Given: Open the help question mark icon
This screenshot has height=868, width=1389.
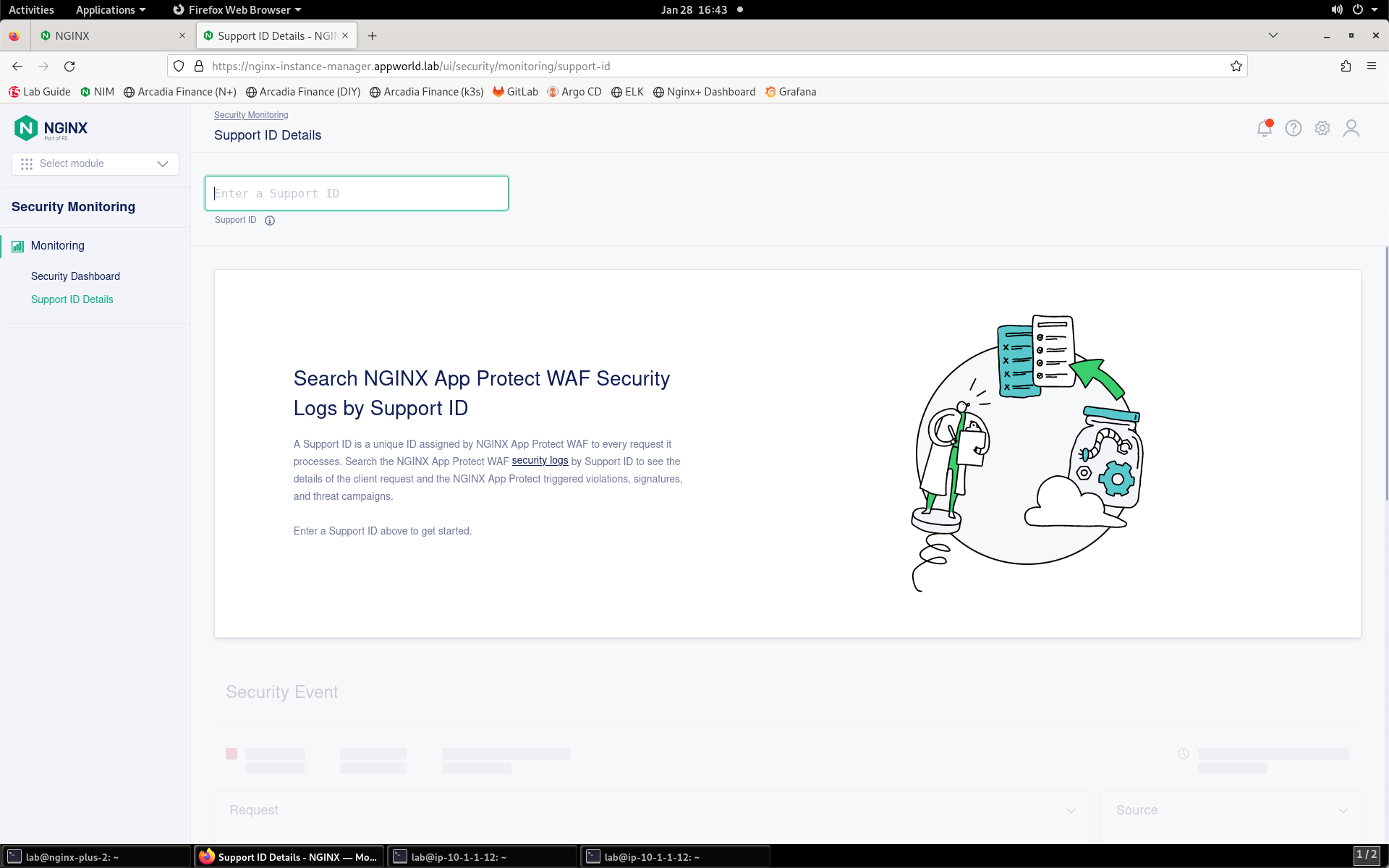Looking at the screenshot, I should tap(1294, 128).
